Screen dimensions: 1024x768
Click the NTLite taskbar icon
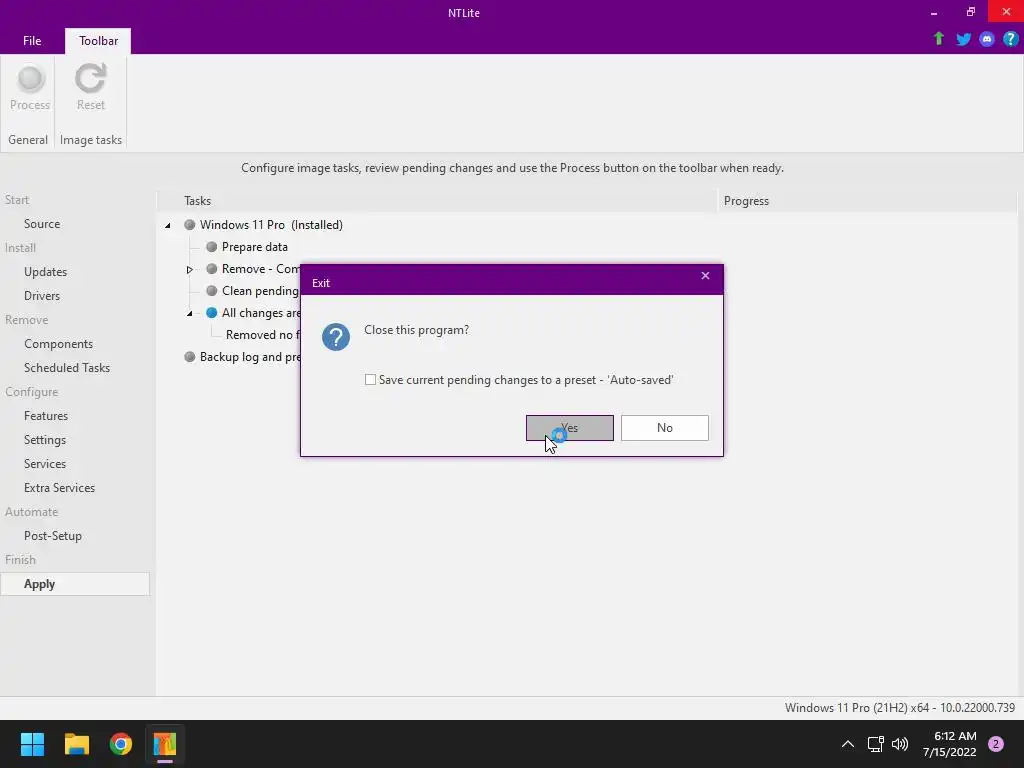[x=165, y=744]
